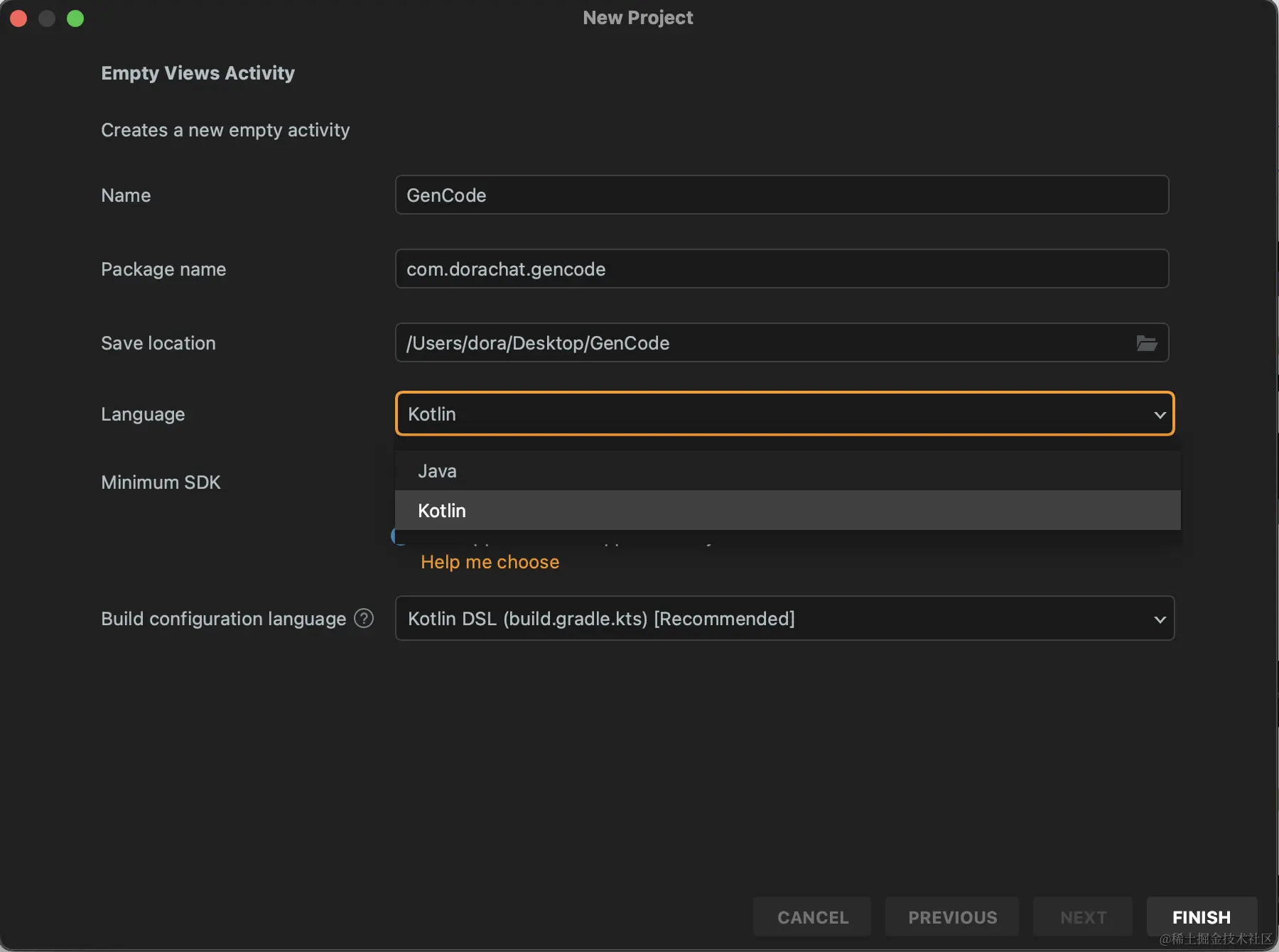Expand the Build configuration language dropdown arrow
Viewport: 1279px width, 952px height.
coord(1160,619)
